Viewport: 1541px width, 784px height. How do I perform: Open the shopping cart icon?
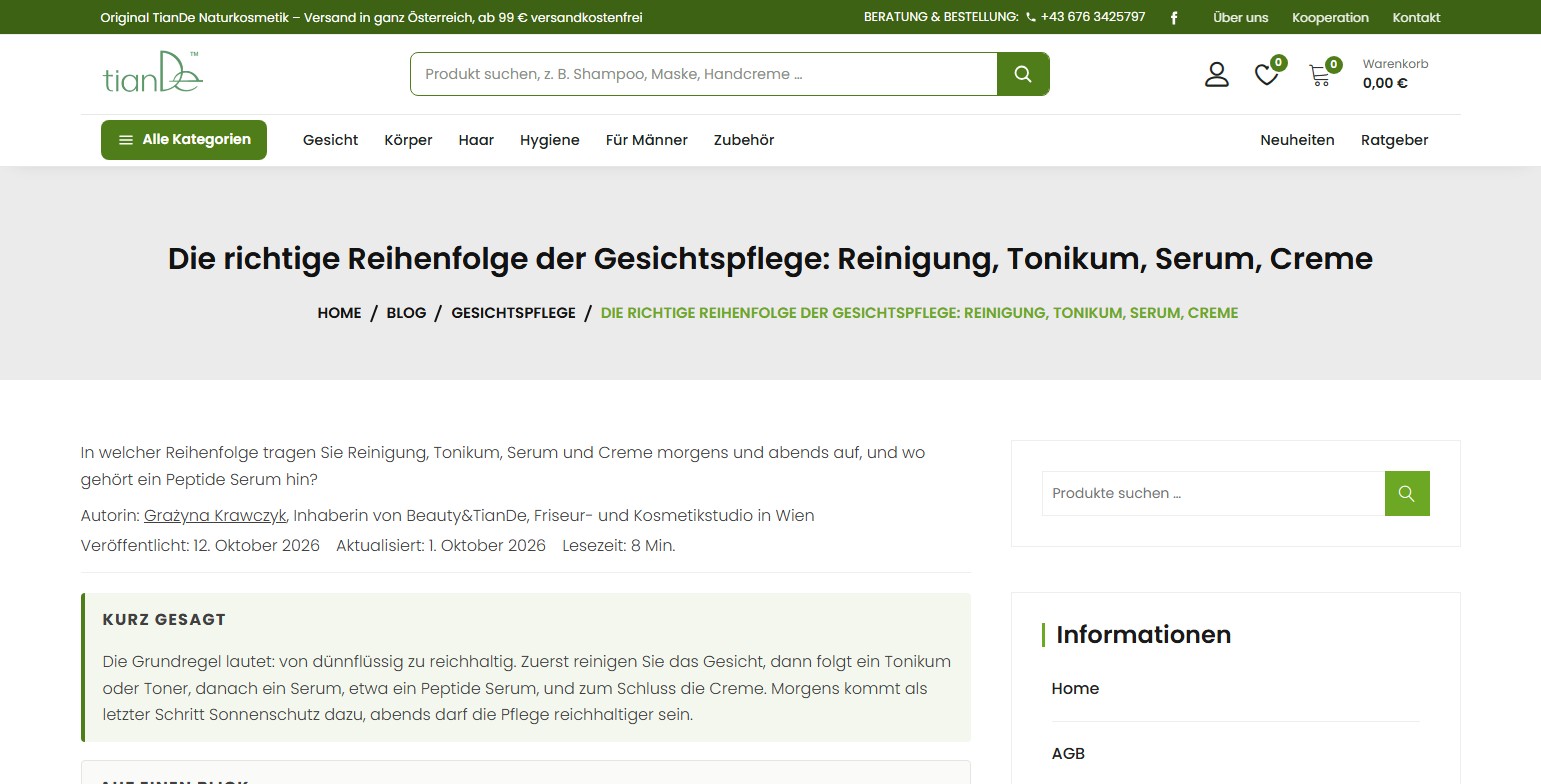pyautogui.click(x=1320, y=75)
